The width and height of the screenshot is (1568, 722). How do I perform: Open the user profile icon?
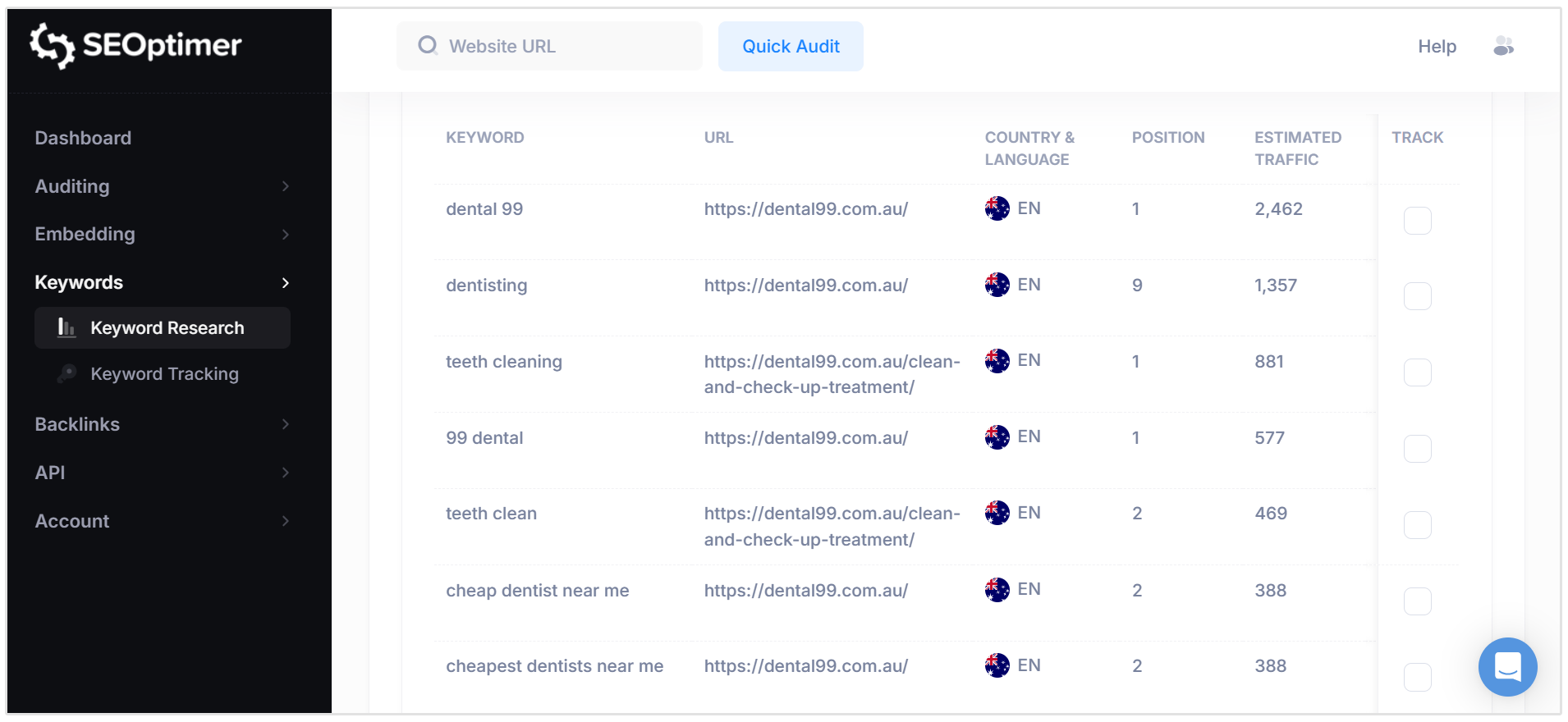pyautogui.click(x=1505, y=46)
